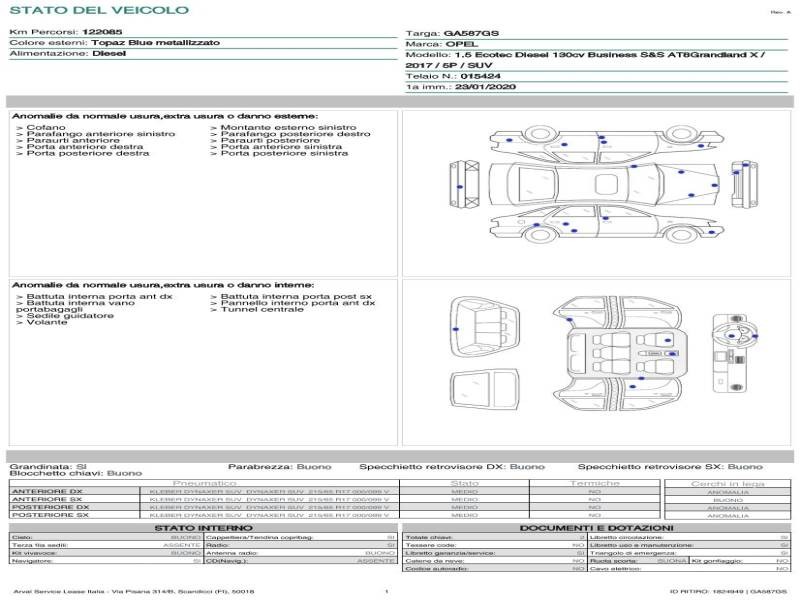Viewport: 800px width, 600px height.
Task: Click the Triangolo di emergenza row label
Action: 633,553
